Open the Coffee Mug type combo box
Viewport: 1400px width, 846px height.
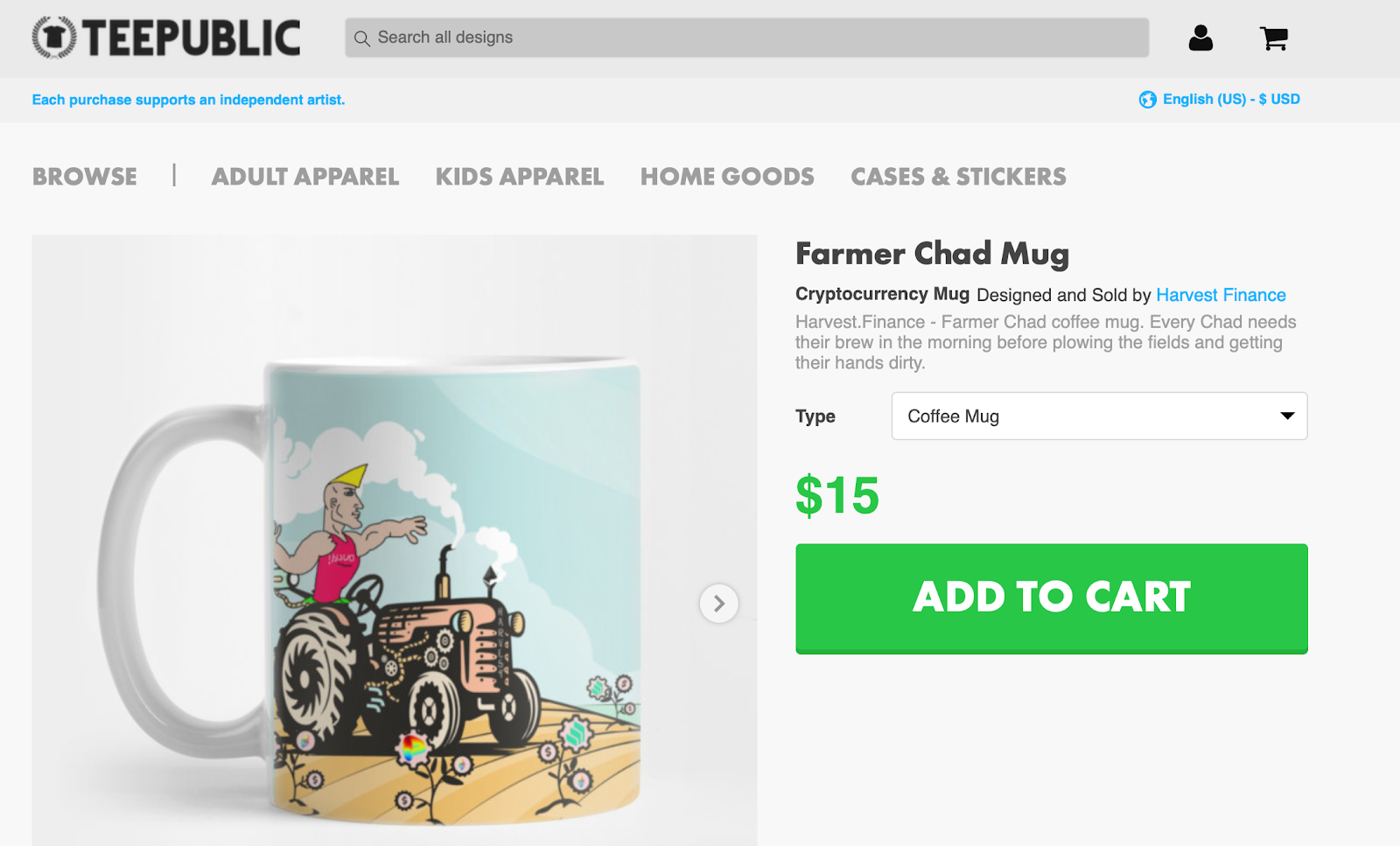tap(1099, 416)
